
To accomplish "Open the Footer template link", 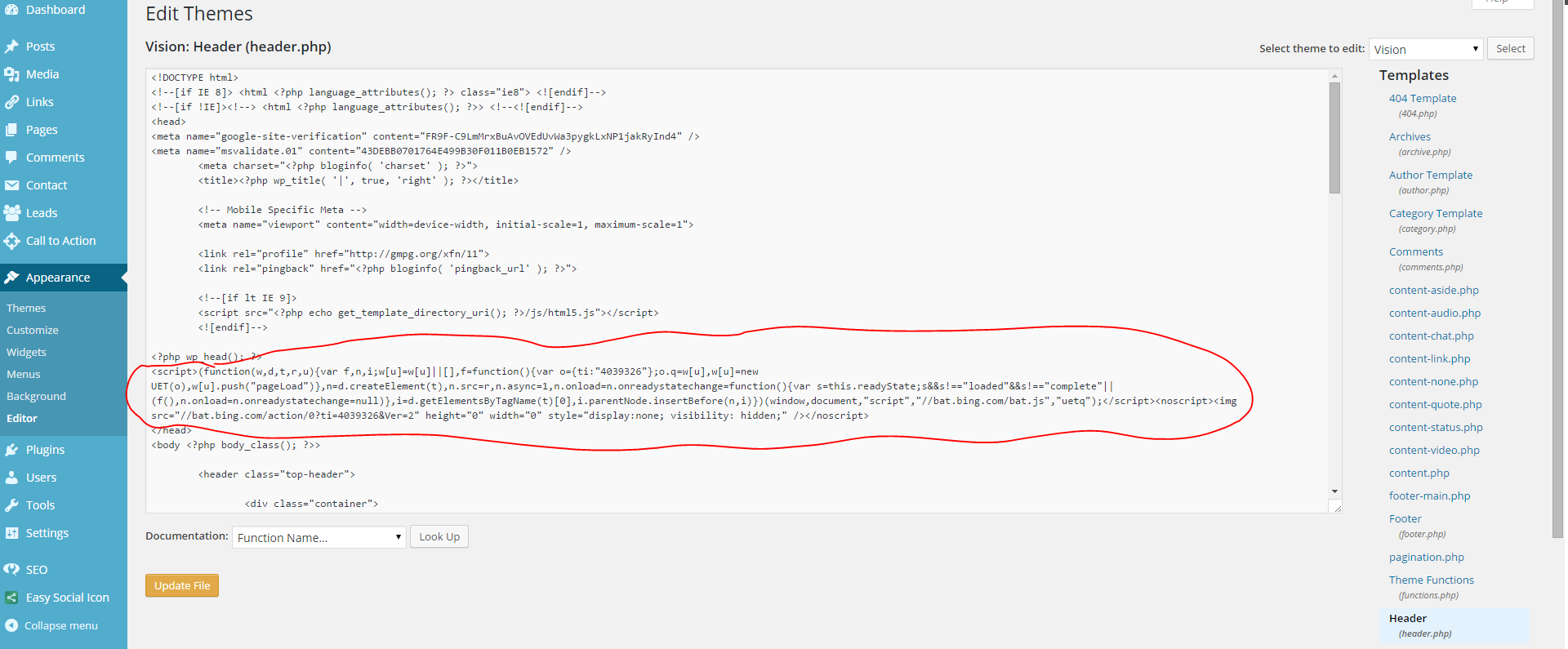I will [1405, 518].
